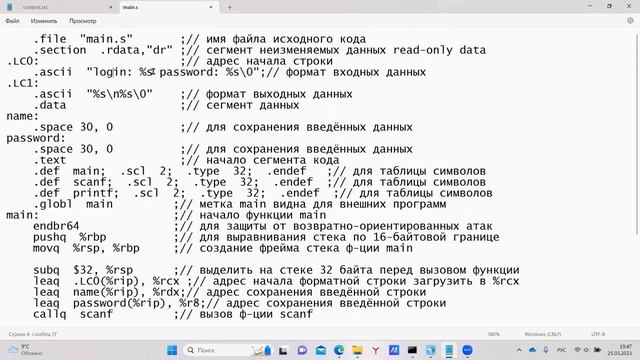Viewport: 640px width, 360px height.
Task: Click 'leaq password(%rip), %r8' instruction
Action: click(116, 304)
